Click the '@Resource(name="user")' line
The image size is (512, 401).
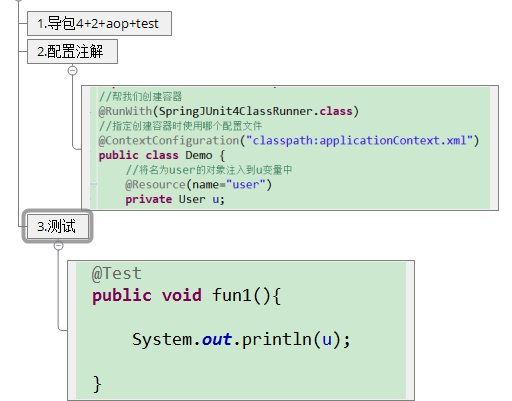coord(198,185)
